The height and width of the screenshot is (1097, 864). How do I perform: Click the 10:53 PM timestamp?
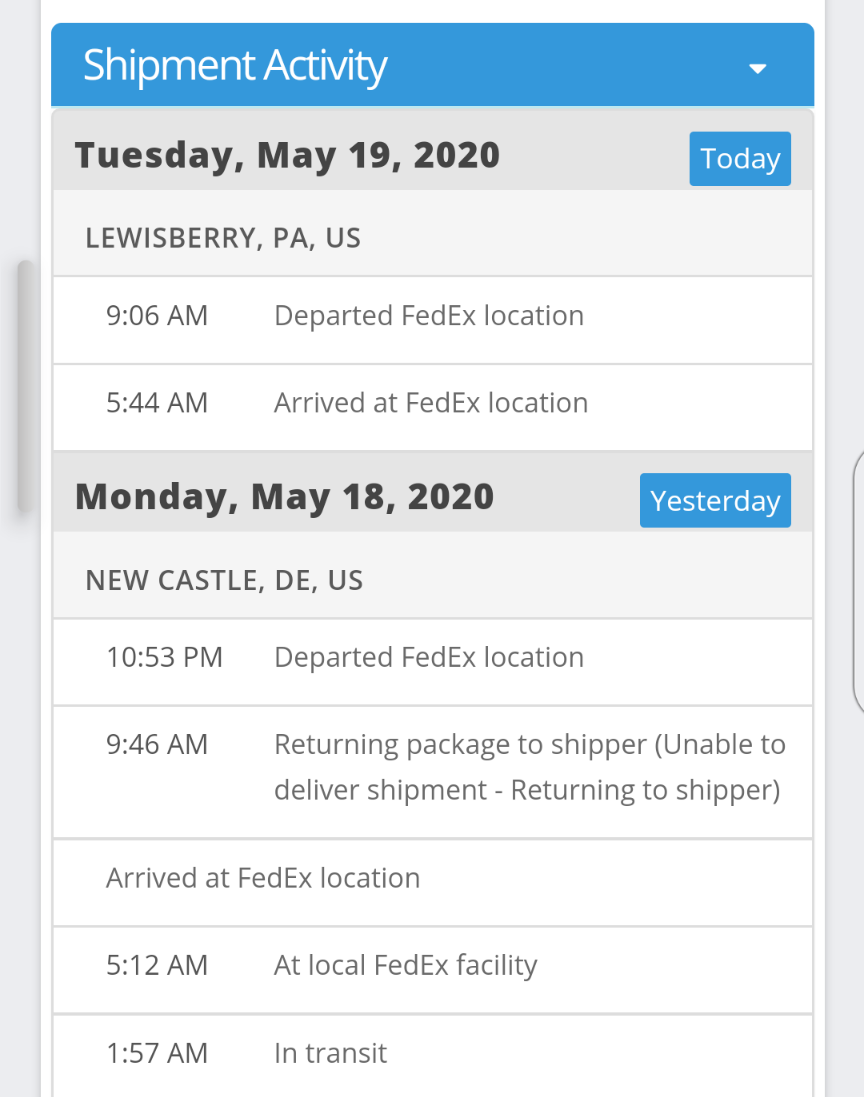[x=164, y=658]
